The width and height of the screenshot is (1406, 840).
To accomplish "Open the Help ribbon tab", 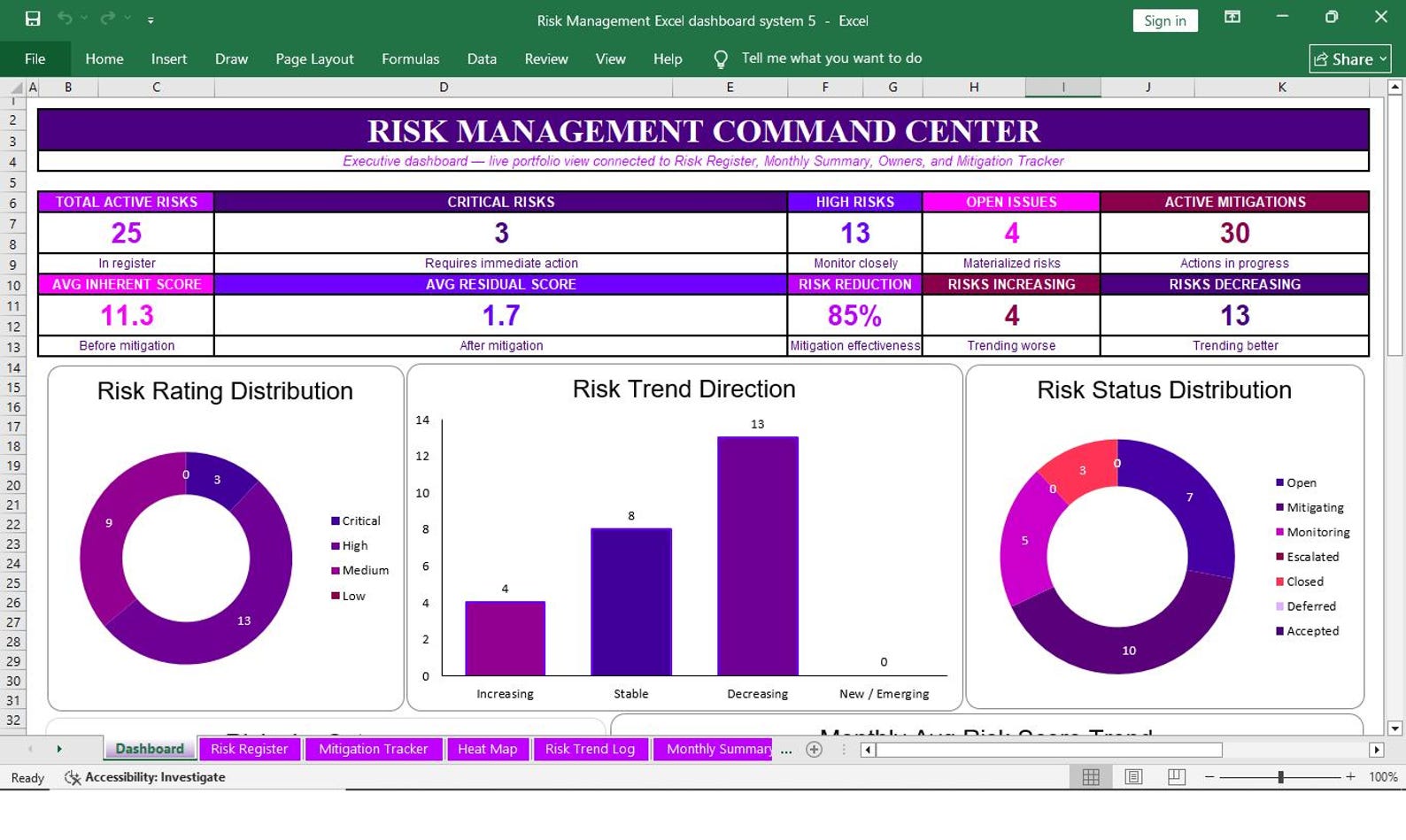I will [x=668, y=58].
